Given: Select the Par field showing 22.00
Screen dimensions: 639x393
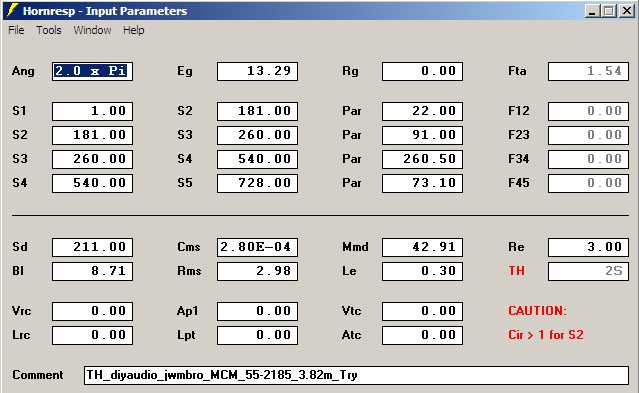Looking at the screenshot, I should point(423,111).
